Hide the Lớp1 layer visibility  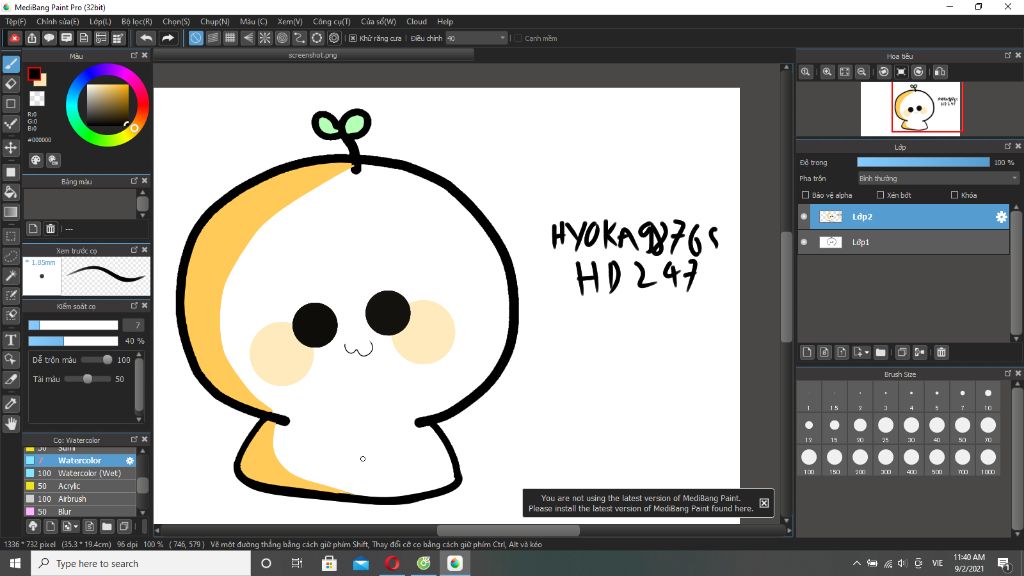(804, 242)
